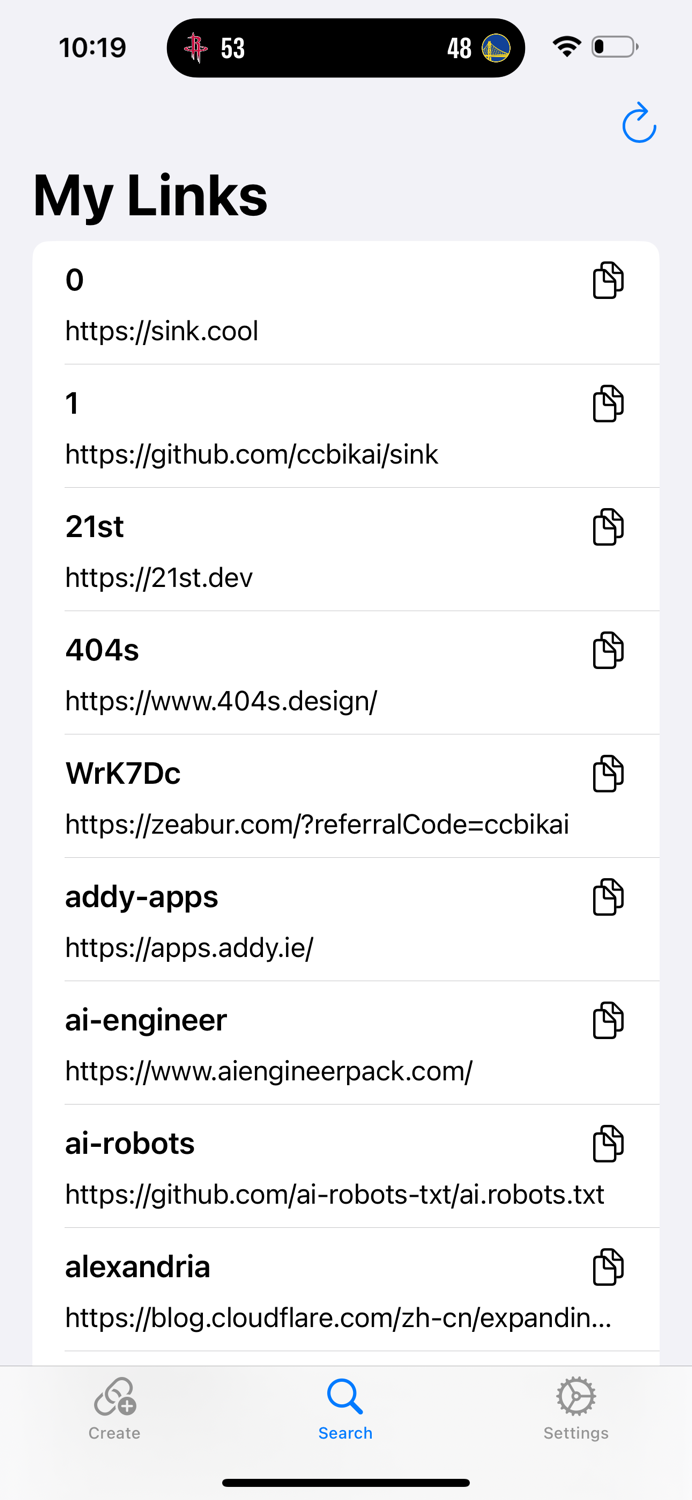Image resolution: width=692 pixels, height=1500 pixels.
Task: Tap the battery indicator in status bar
Action: 611,46
